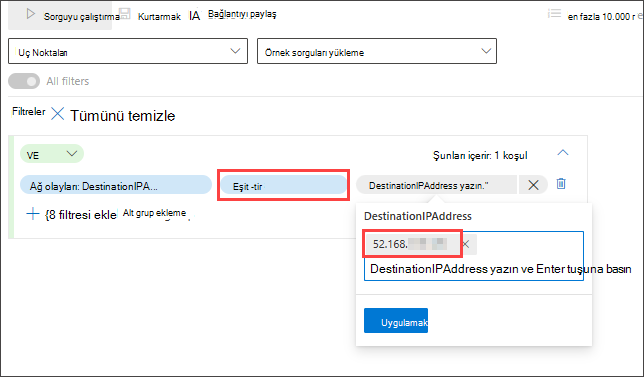Remove the 52.168 IP address tag
Image resolution: width=644 pixels, height=377 pixels.
[466, 244]
